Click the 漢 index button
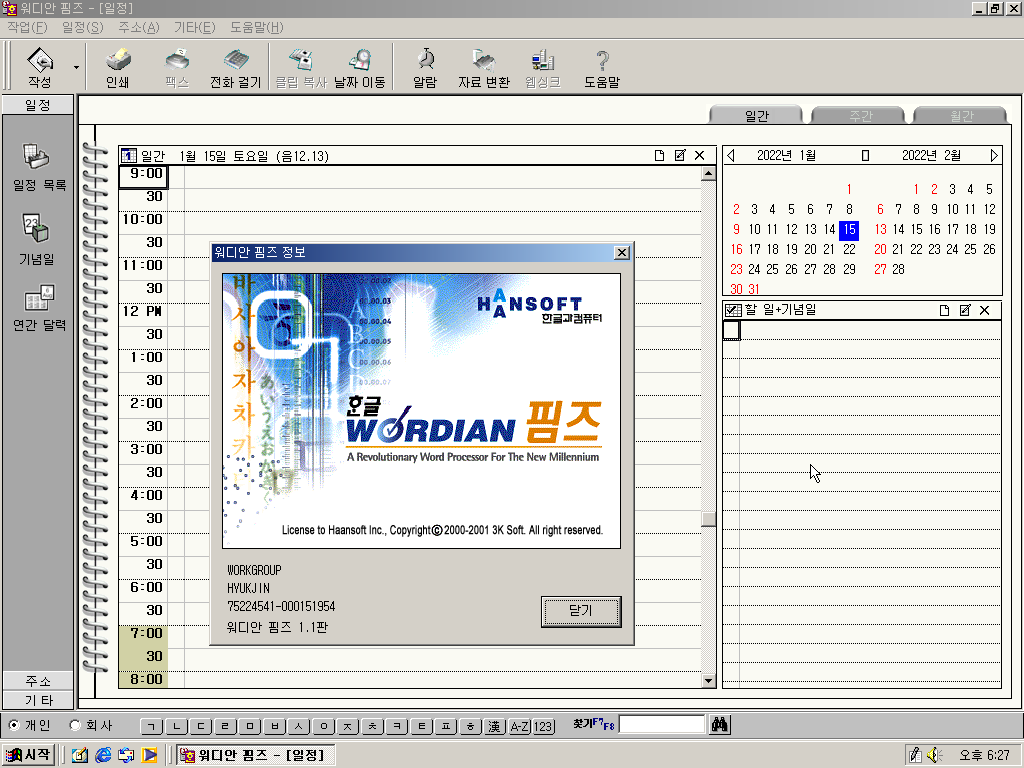The height and width of the screenshot is (768, 1024). tap(494, 726)
